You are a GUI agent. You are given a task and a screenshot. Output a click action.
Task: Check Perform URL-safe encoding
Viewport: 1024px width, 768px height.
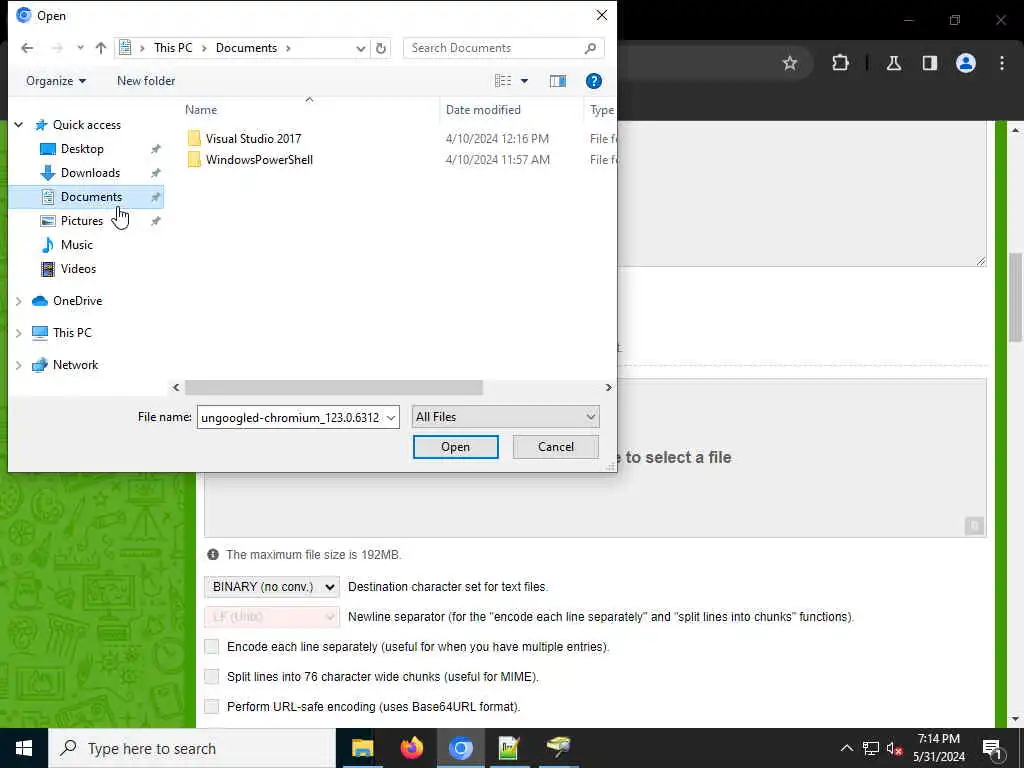[x=212, y=707]
